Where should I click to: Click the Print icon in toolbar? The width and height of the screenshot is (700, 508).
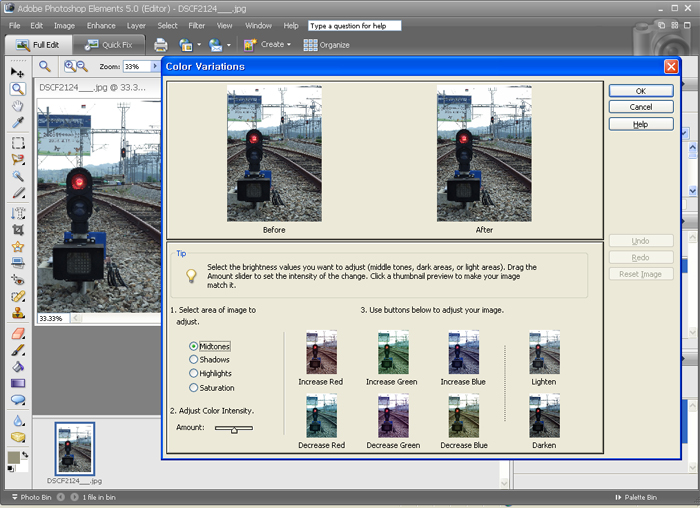(x=160, y=45)
